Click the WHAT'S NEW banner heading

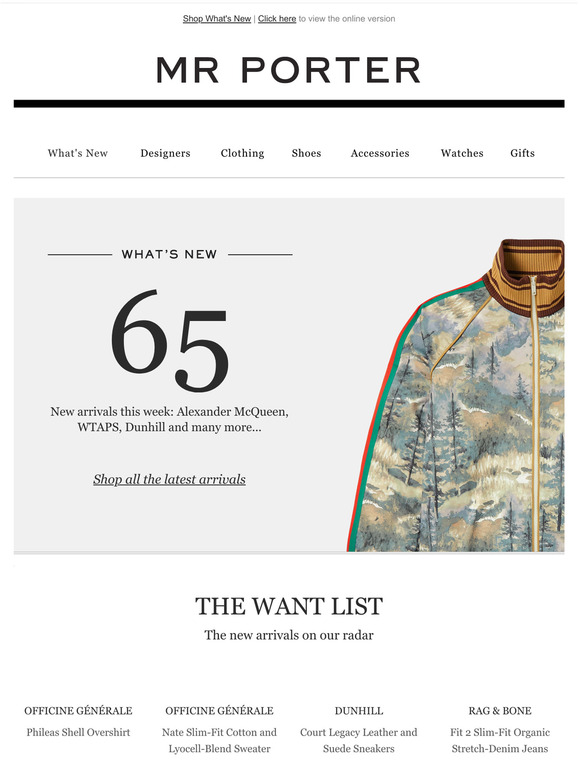(x=169, y=254)
